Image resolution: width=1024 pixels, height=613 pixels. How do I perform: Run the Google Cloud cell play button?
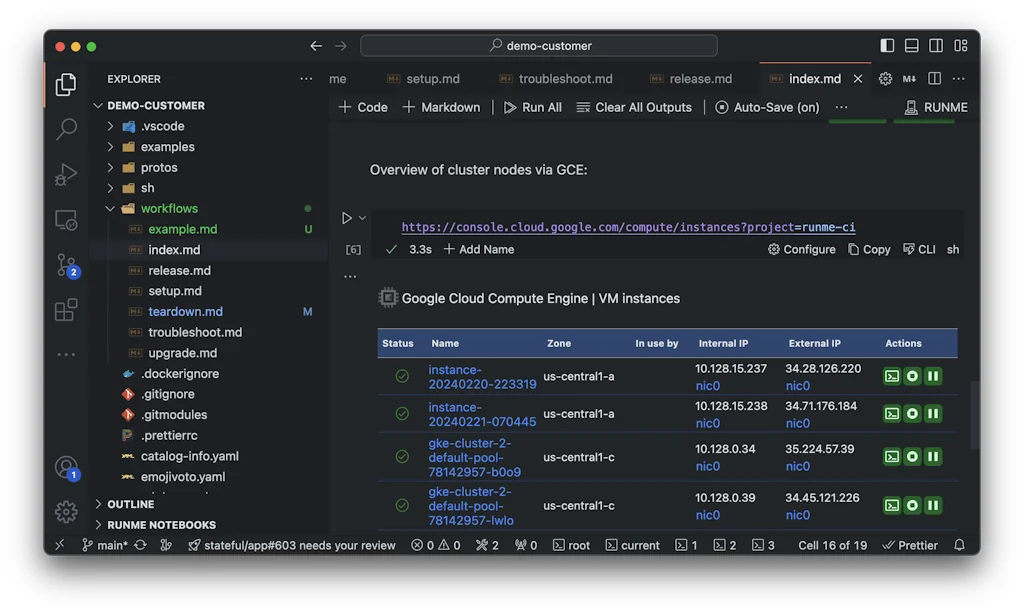click(x=347, y=217)
